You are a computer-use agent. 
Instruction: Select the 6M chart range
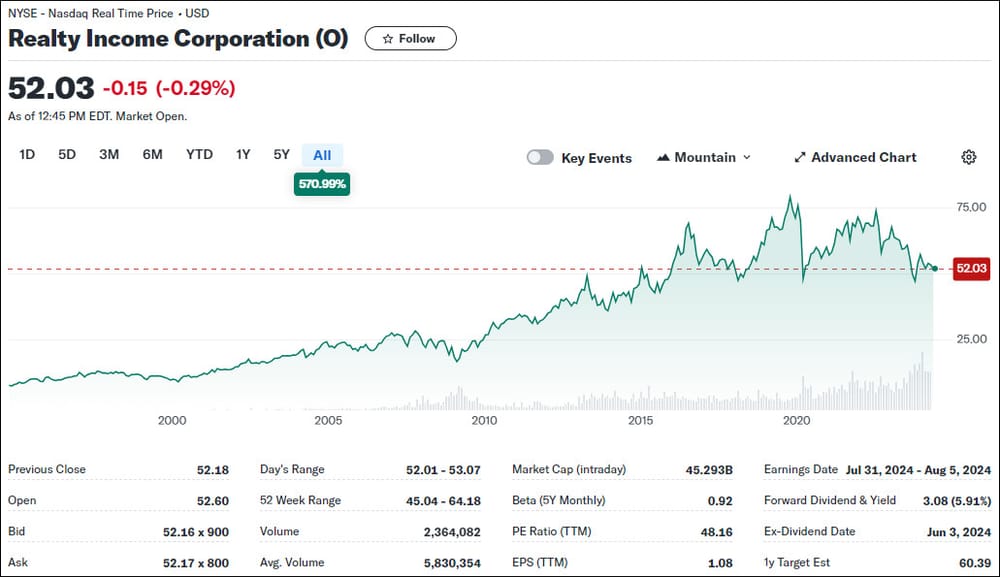click(152, 155)
